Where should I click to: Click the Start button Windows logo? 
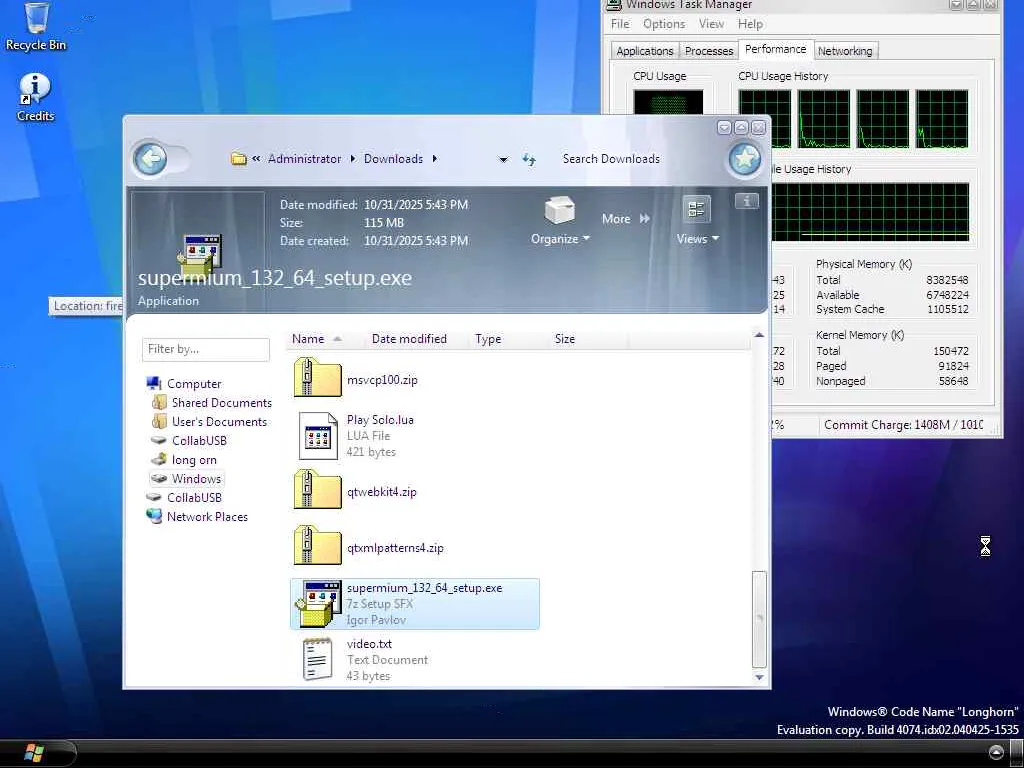point(34,753)
